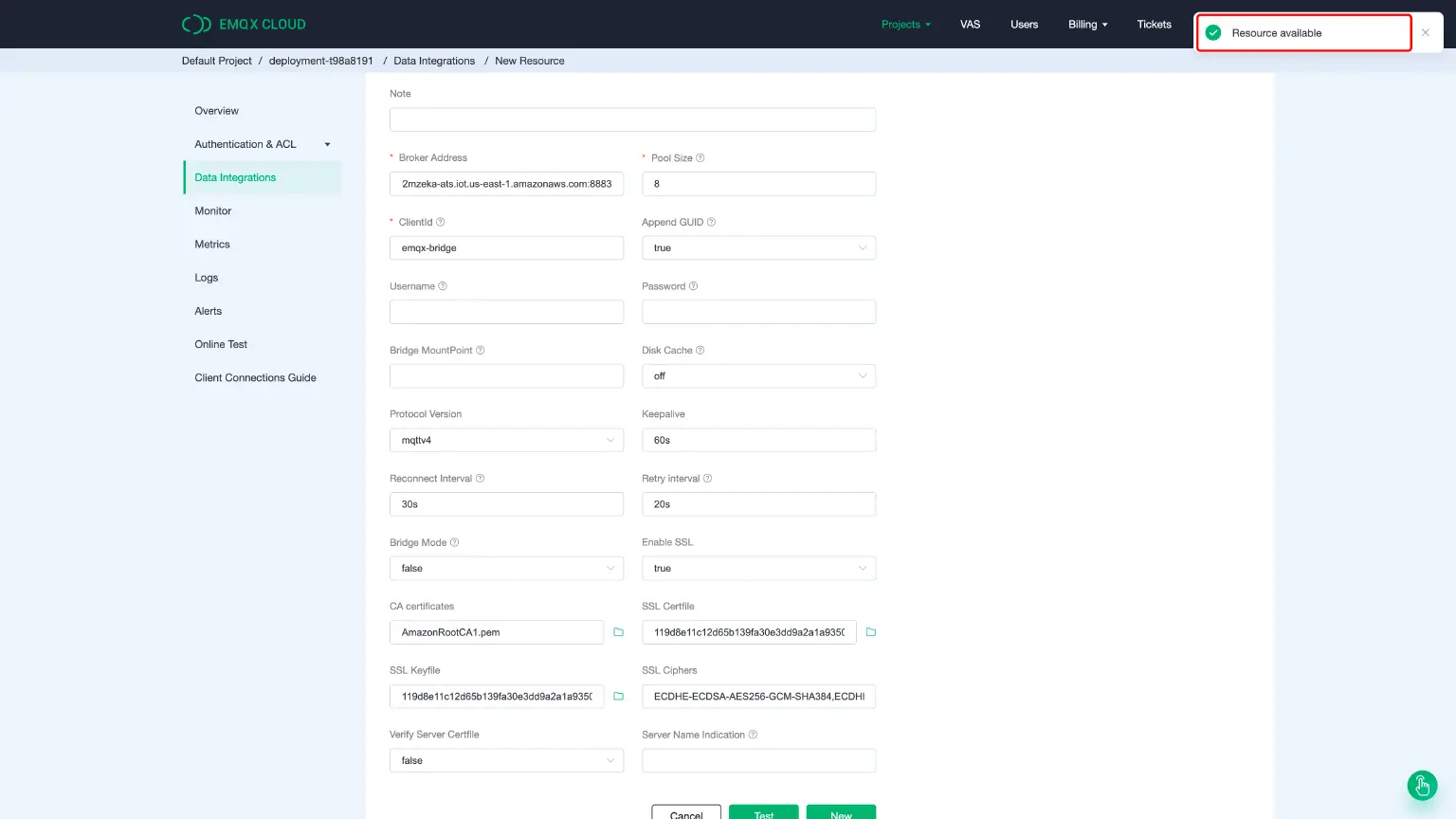
Task: Click the ClientId help icon
Action: tap(438, 221)
